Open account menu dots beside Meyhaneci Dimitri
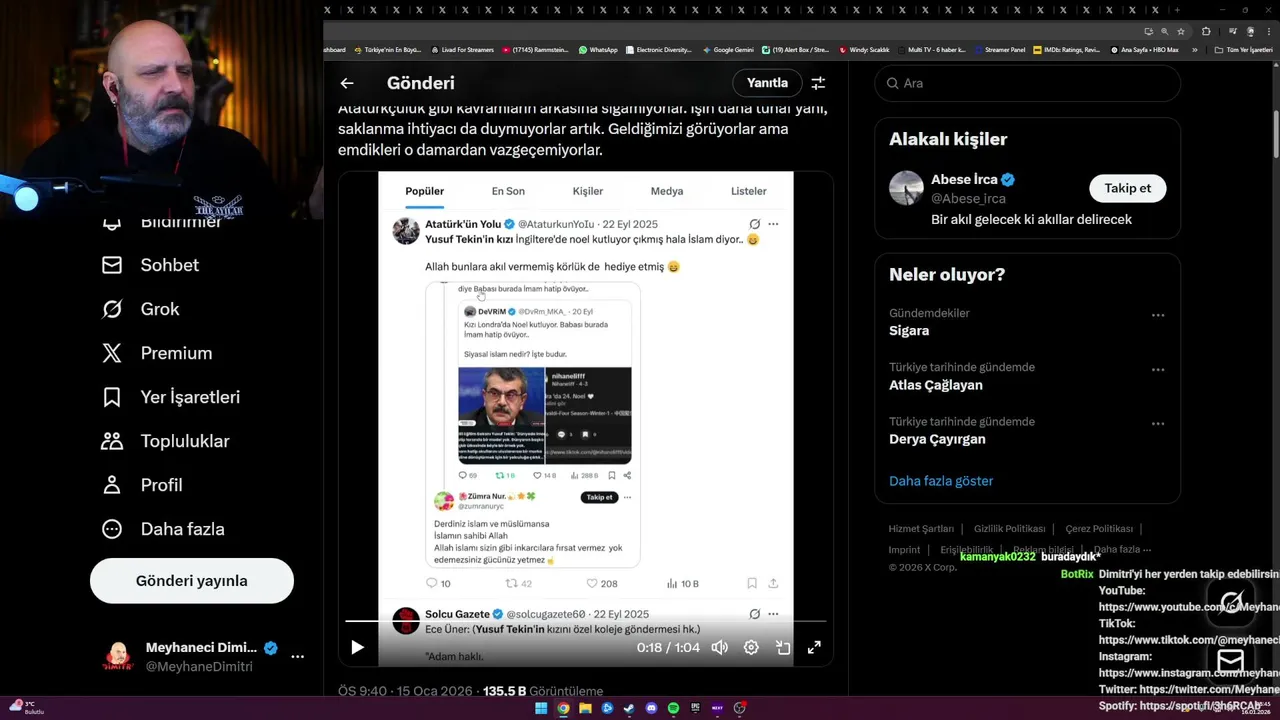1280x720 pixels. [297, 657]
